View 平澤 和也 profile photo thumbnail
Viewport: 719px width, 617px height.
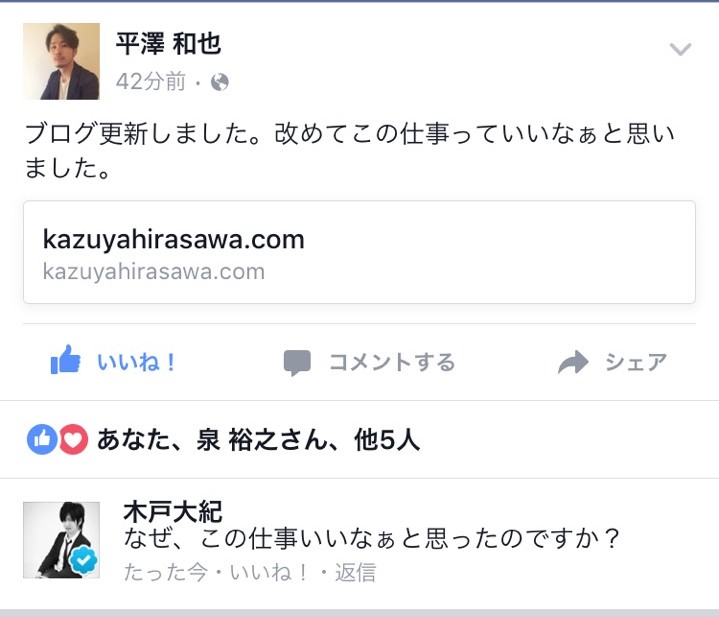click(61, 61)
